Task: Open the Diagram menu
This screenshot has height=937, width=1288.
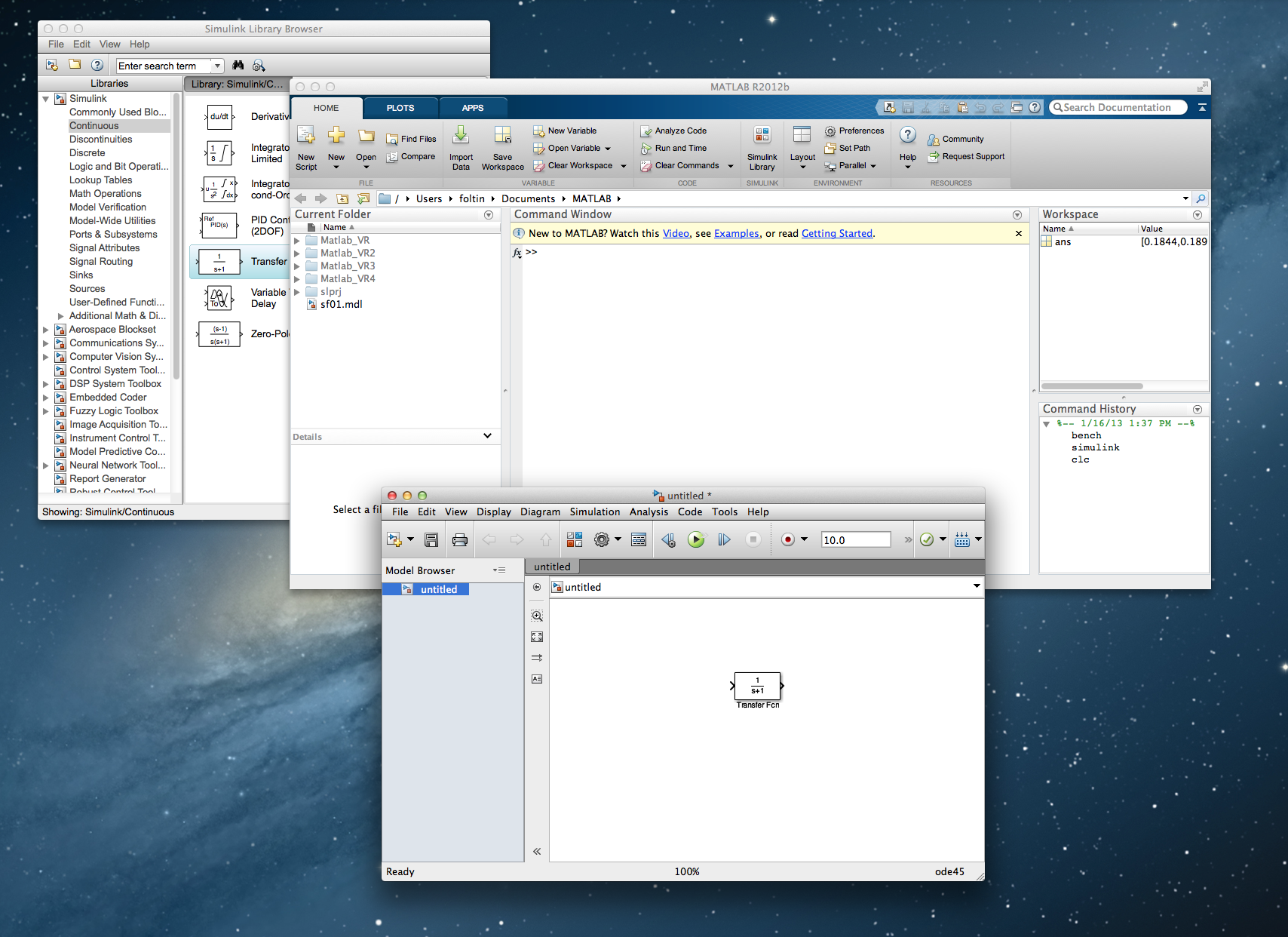Action: click(540, 512)
